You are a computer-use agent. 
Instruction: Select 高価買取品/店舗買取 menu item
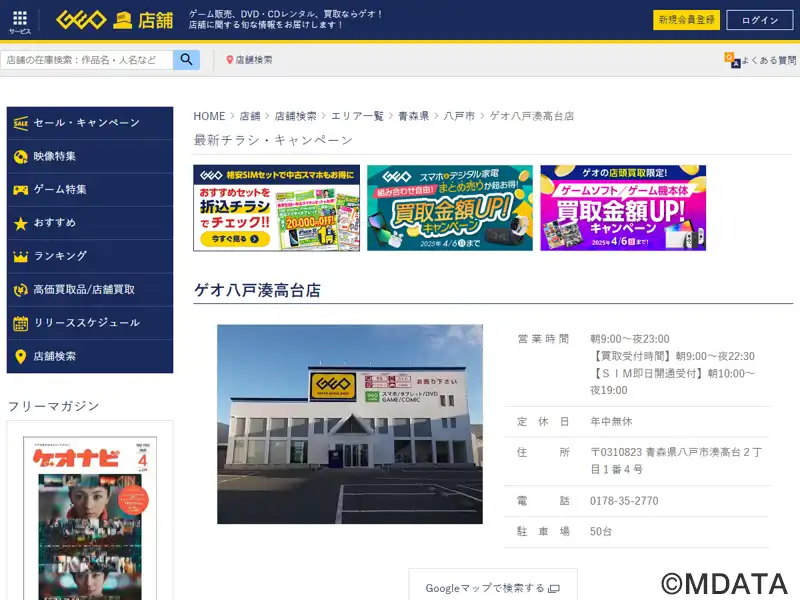coord(90,290)
